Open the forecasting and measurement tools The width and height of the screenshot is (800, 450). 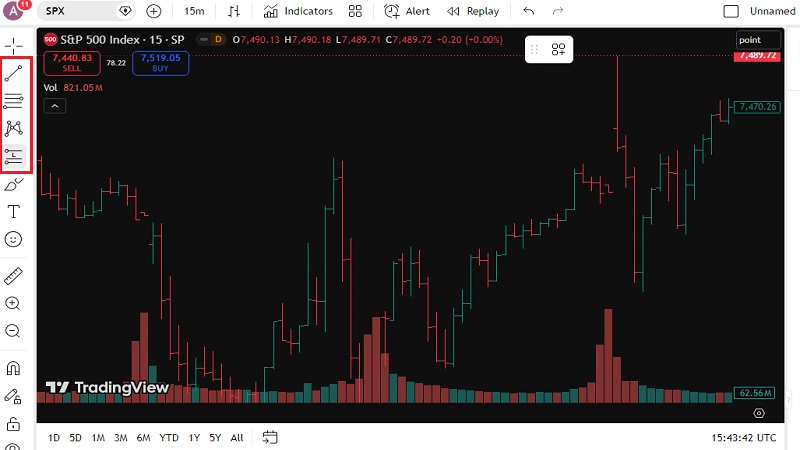(14, 156)
